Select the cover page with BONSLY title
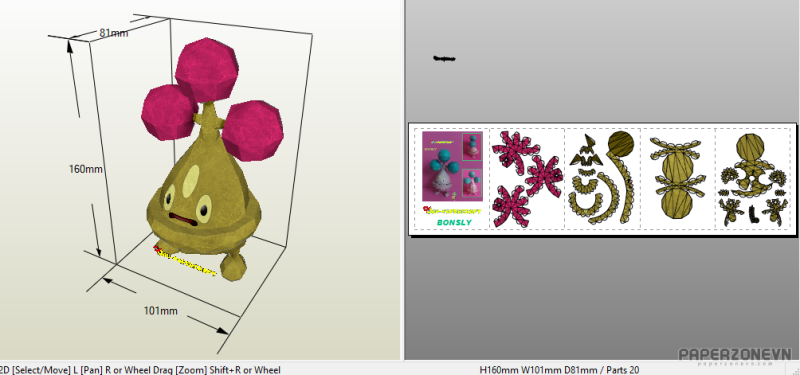 [x=452, y=179]
